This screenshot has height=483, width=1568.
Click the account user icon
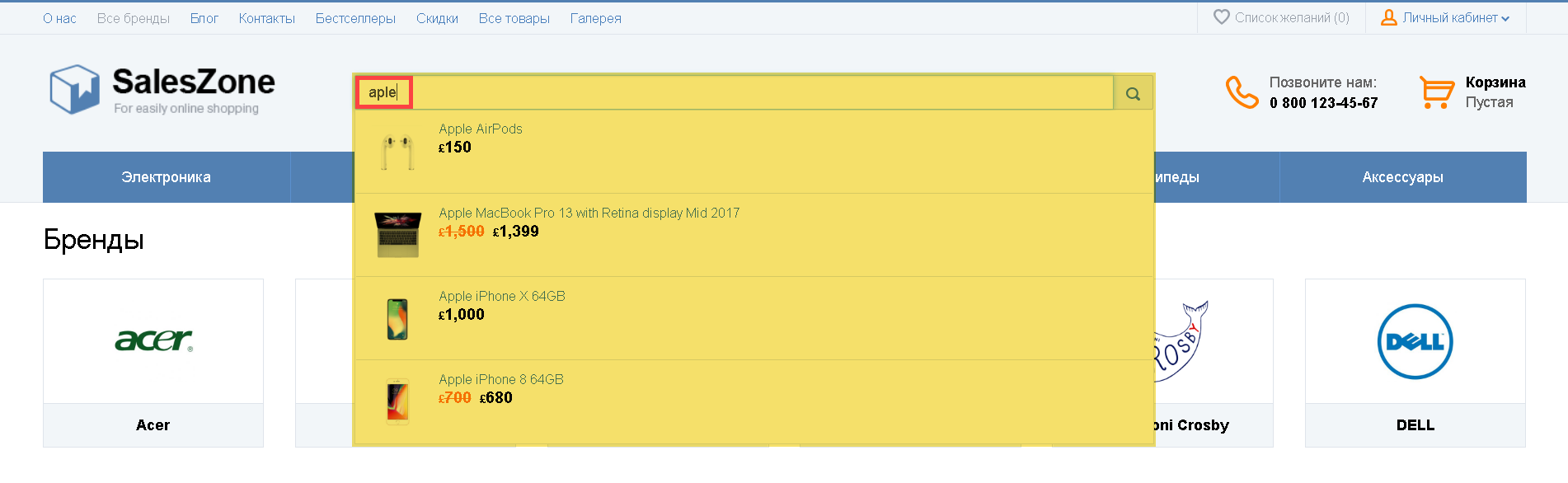[x=1389, y=17]
